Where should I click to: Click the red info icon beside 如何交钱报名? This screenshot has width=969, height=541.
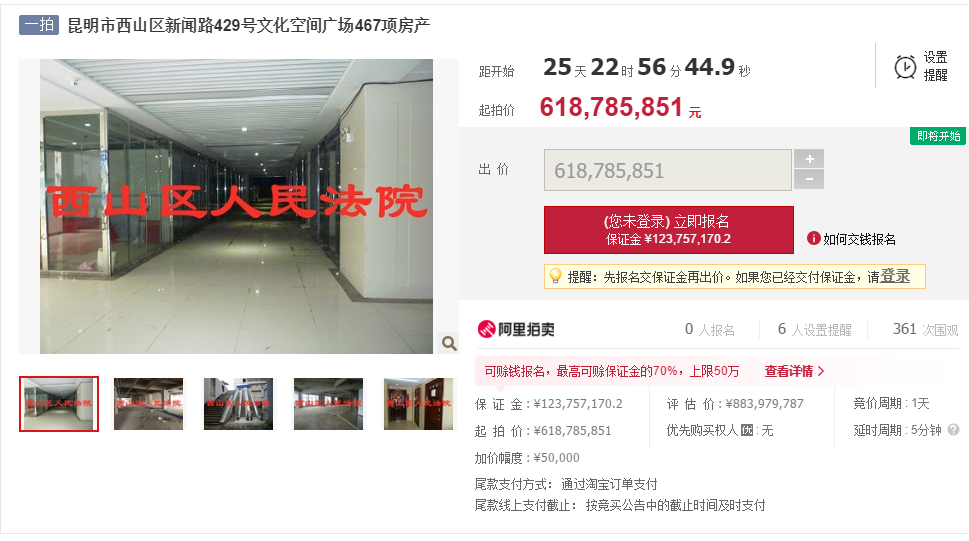[x=813, y=238]
